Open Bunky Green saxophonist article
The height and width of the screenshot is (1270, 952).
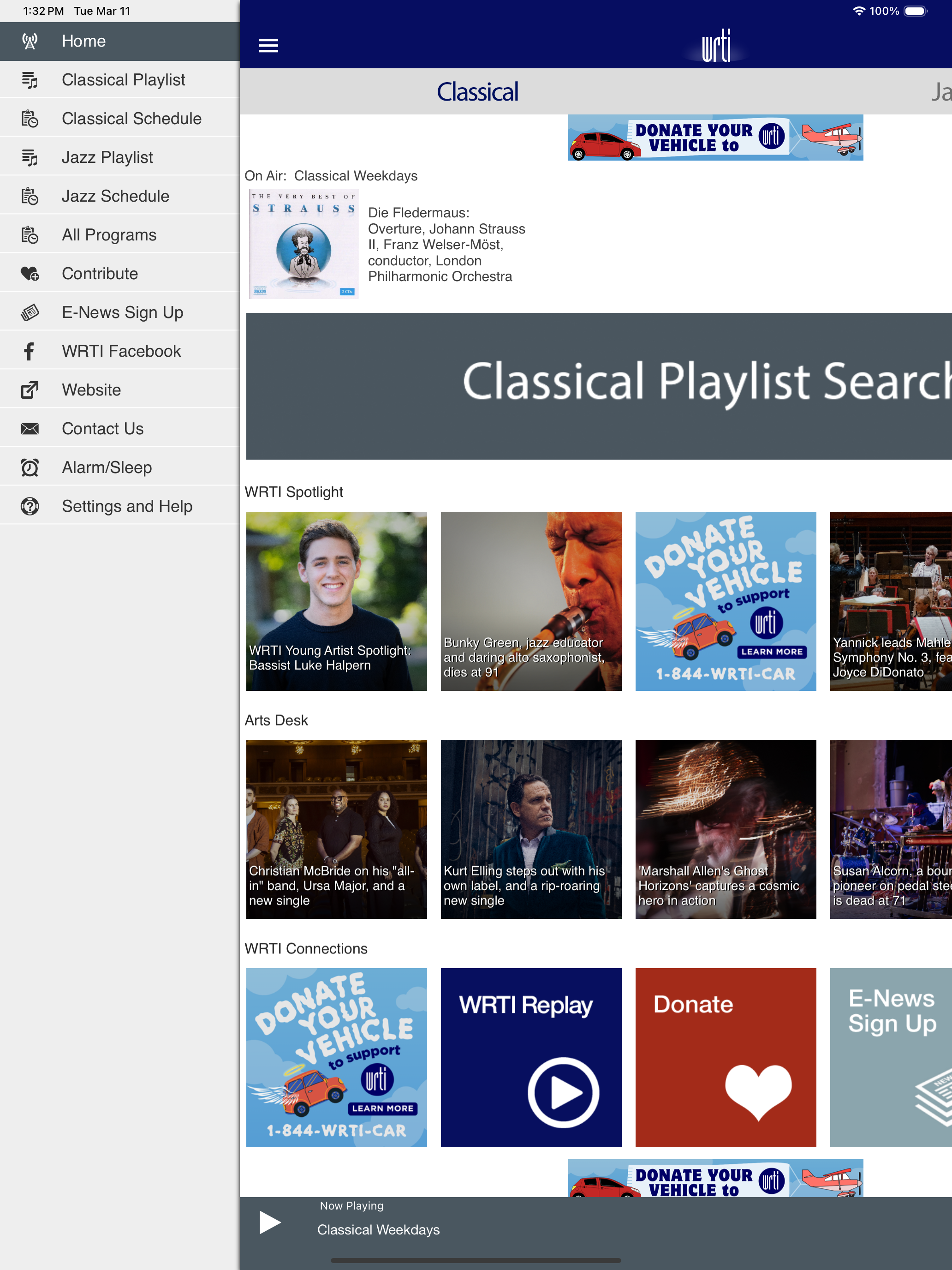(531, 601)
